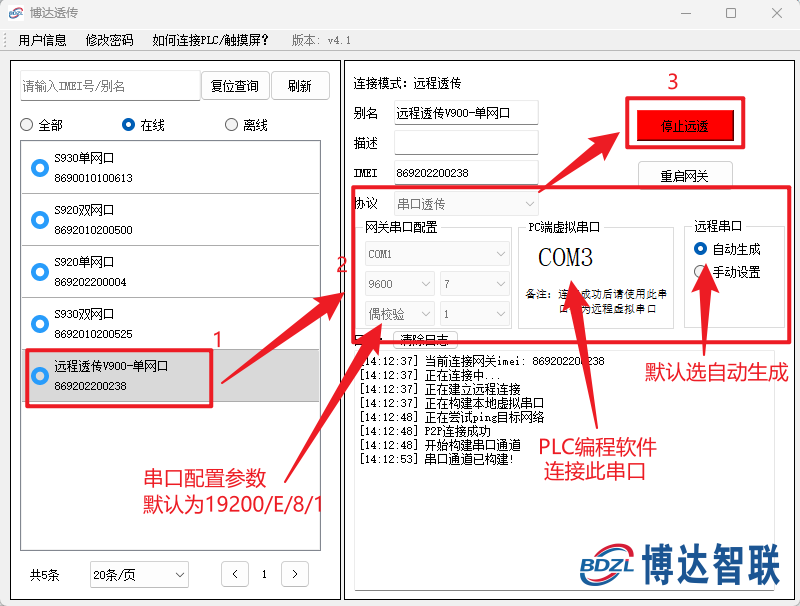Open the data bits dropdown showing 7
The height and width of the screenshot is (606, 800).
click(x=475, y=284)
